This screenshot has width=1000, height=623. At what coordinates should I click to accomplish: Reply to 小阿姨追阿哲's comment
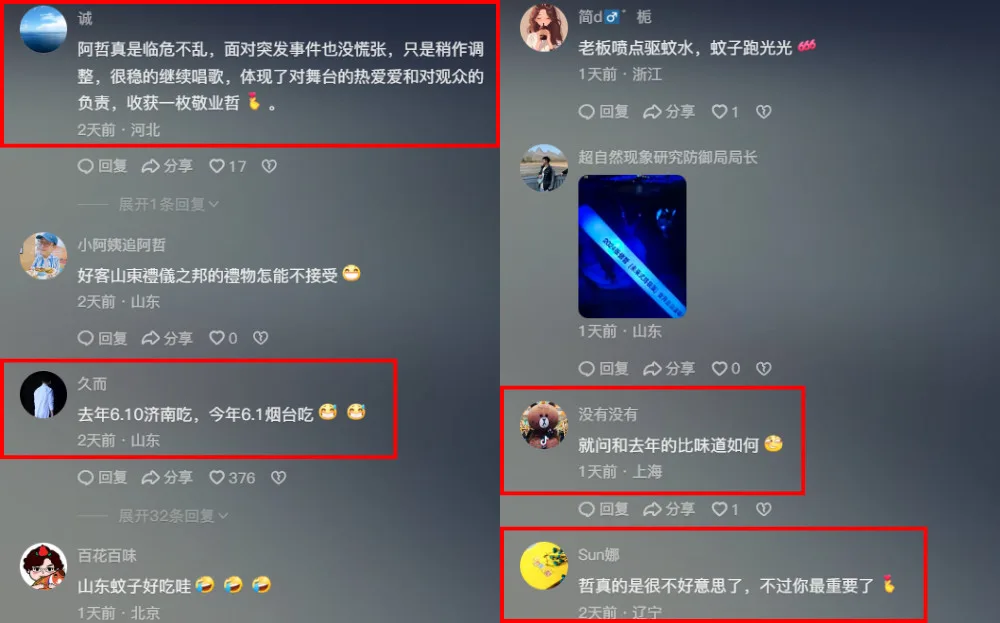(x=102, y=338)
